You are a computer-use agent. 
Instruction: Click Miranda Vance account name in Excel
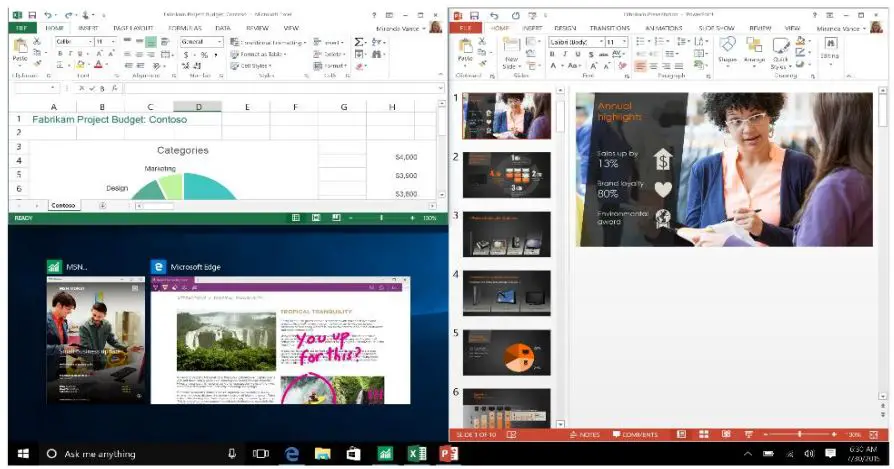click(x=397, y=28)
